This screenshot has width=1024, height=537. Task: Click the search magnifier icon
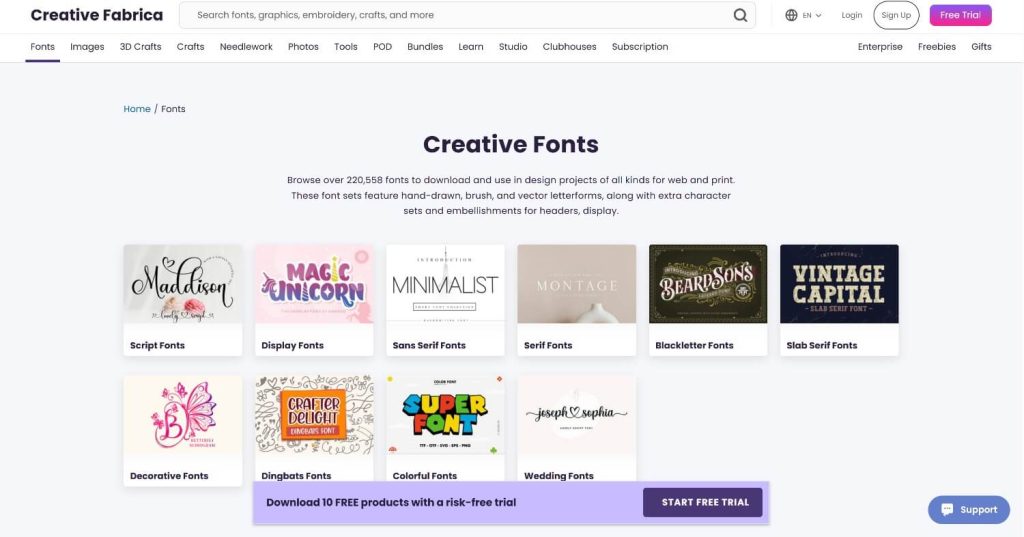740,15
